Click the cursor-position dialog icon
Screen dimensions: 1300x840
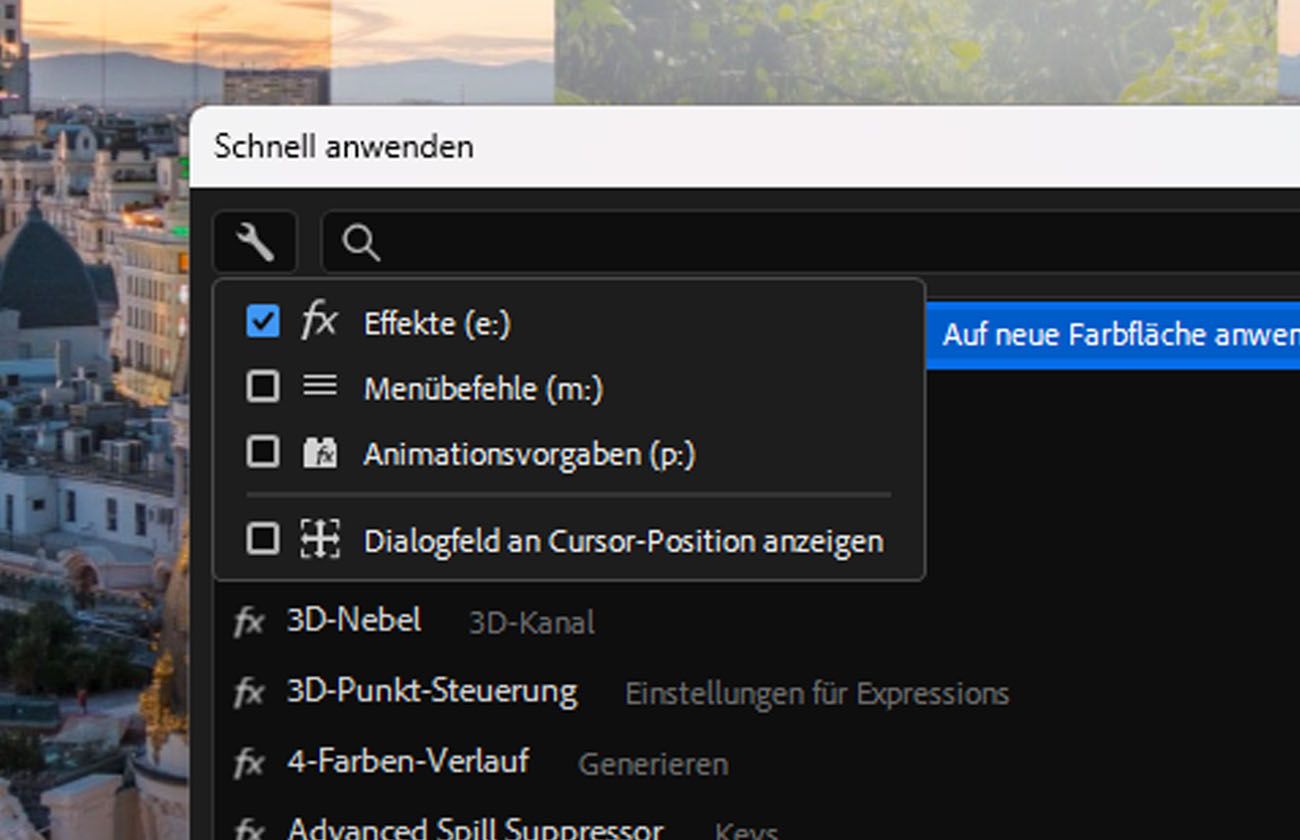[319, 540]
